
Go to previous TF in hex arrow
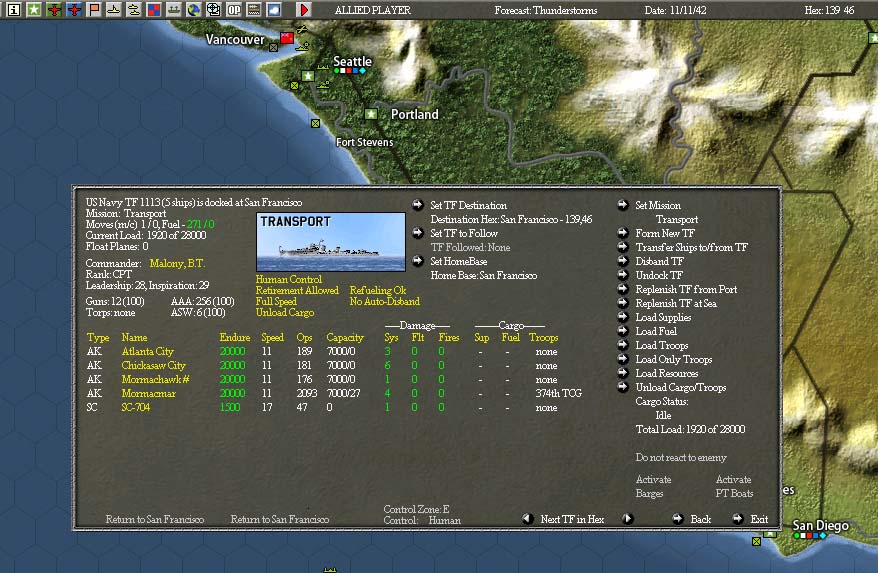tap(527, 519)
